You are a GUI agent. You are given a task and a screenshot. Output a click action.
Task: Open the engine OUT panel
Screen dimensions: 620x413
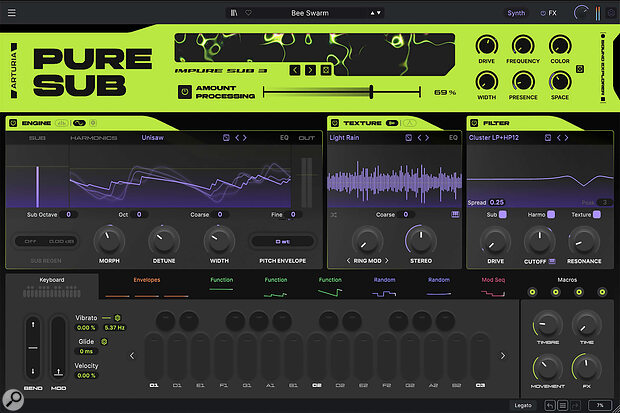(306, 138)
